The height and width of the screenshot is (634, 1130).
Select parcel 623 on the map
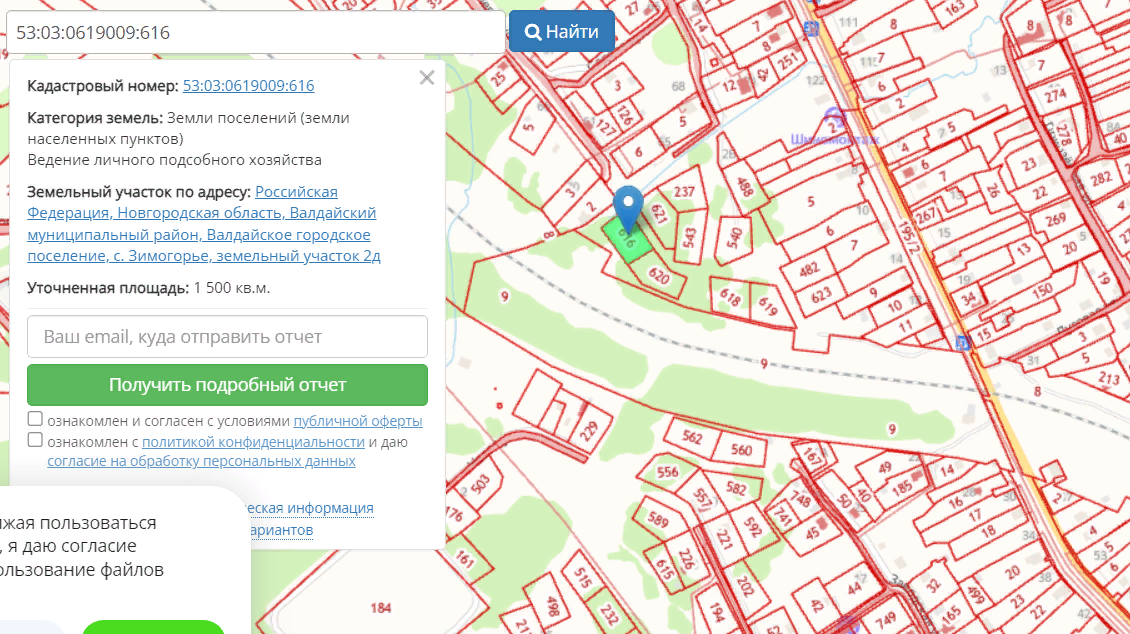click(822, 294)
